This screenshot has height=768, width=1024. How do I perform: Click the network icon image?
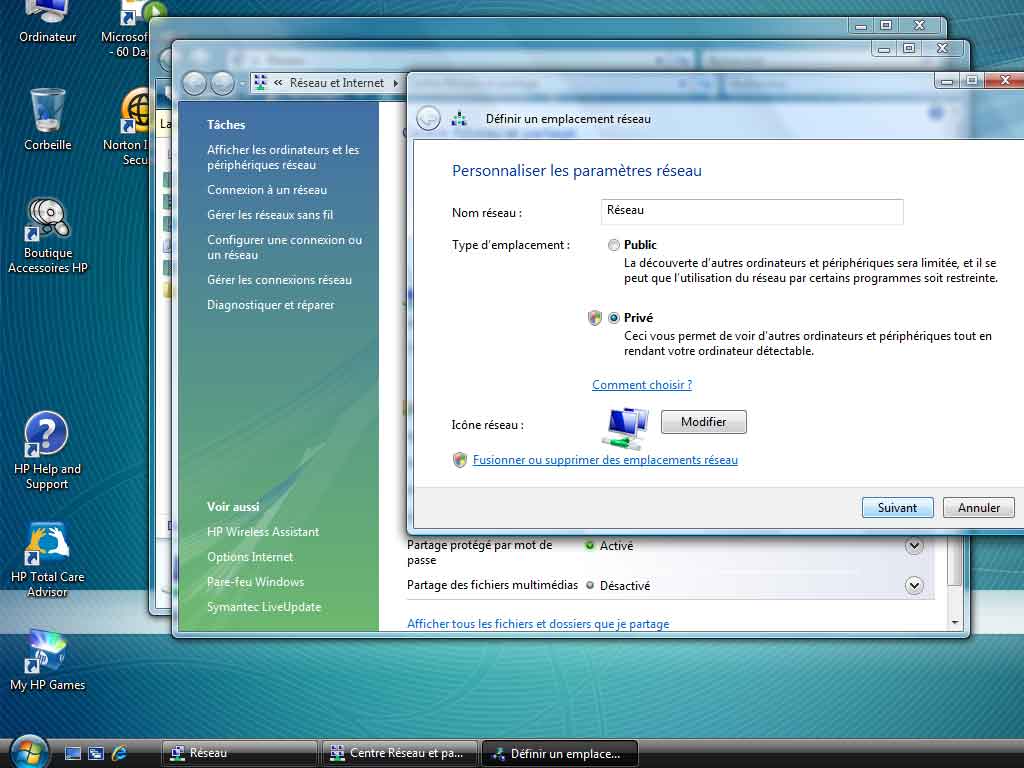pyautogui.click(x=626, y=427)
